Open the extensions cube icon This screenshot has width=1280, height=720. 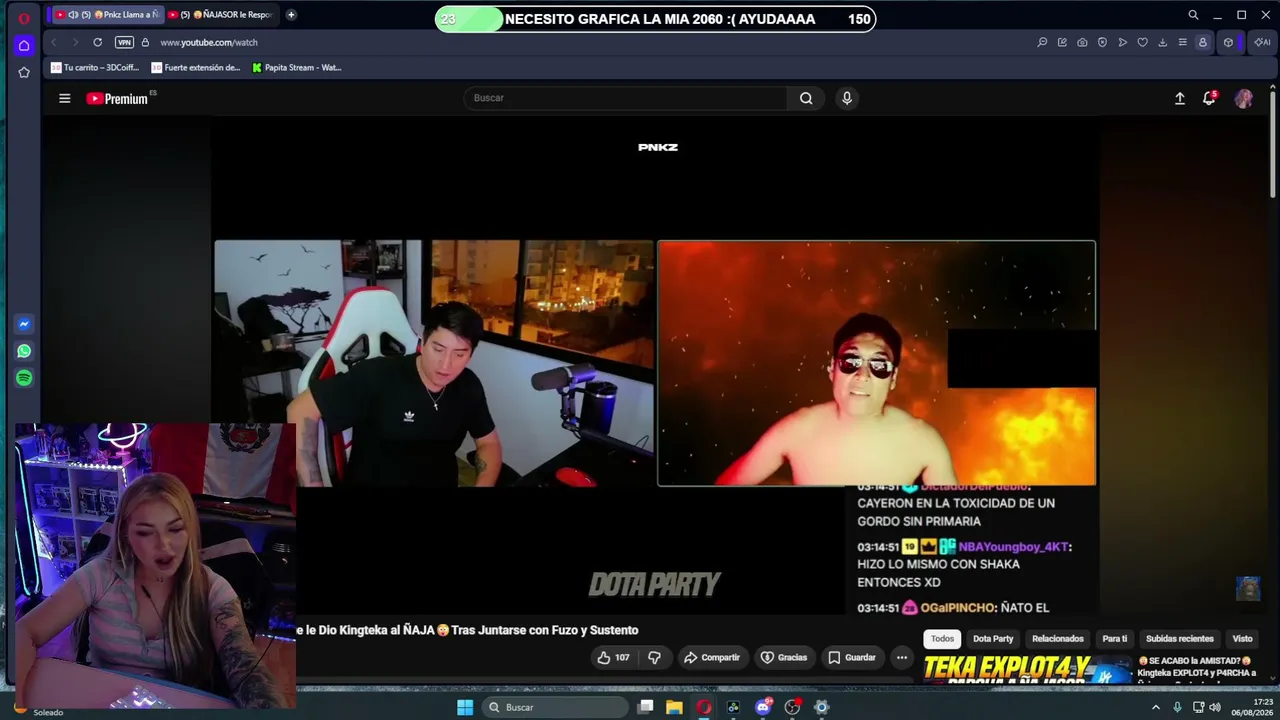[x=1228, y=42]
